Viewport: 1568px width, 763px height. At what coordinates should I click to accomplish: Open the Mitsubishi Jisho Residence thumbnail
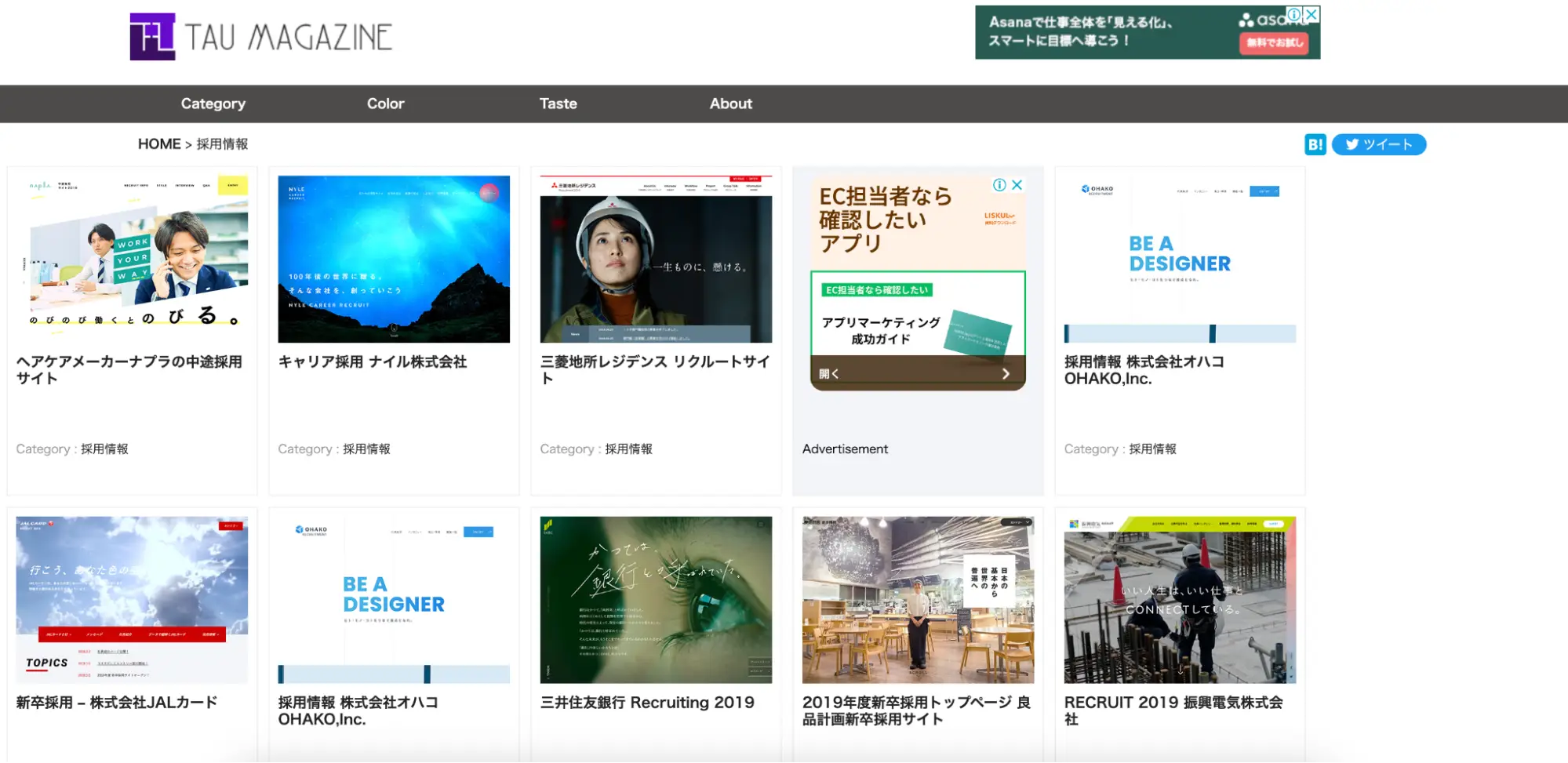656,259
